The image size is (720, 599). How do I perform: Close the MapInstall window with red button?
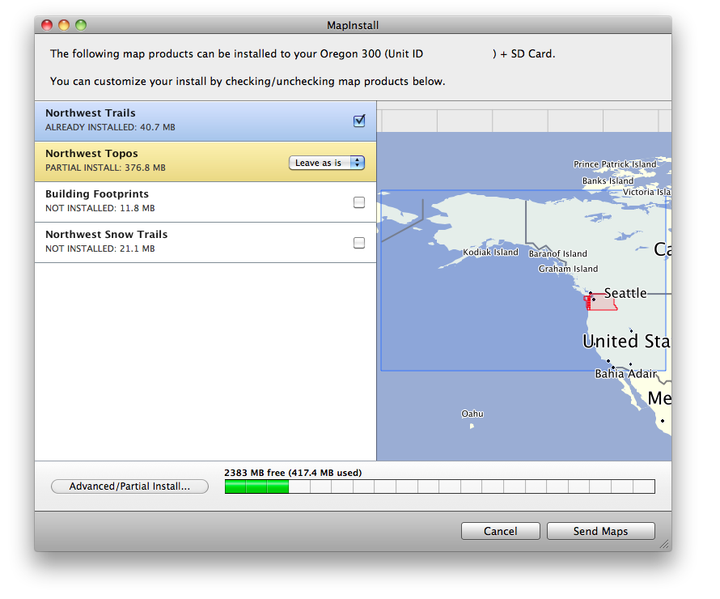tap(47, 25)
